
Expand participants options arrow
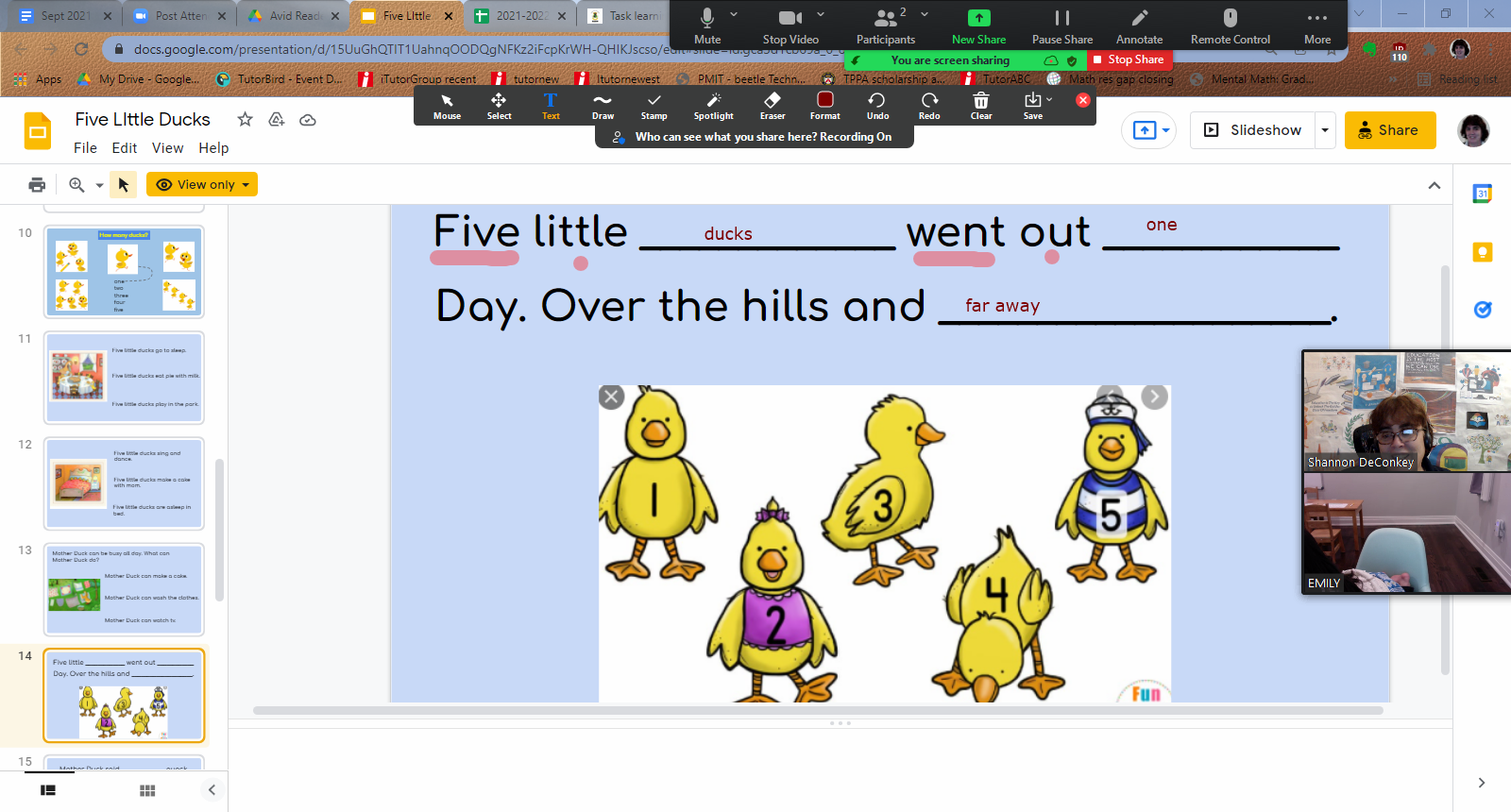point(924,15)
